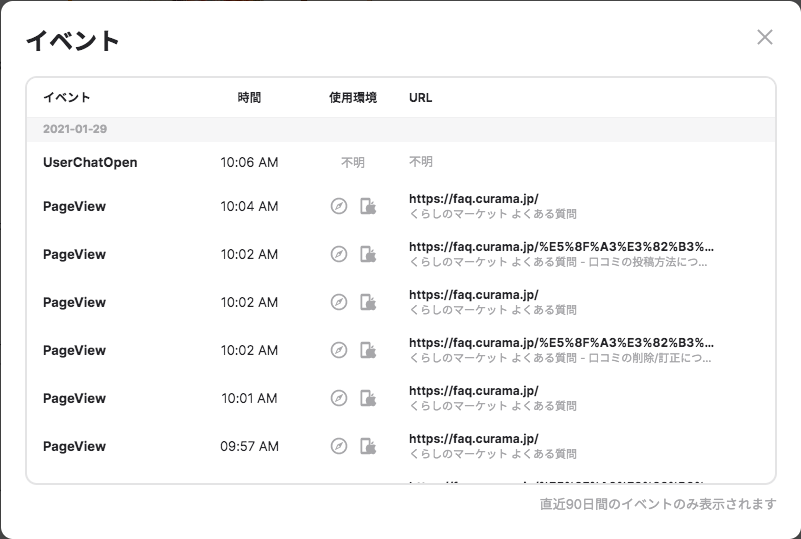This screenshot has height=539, width=801.
Task: Click the URL column header
Action: 420,98
